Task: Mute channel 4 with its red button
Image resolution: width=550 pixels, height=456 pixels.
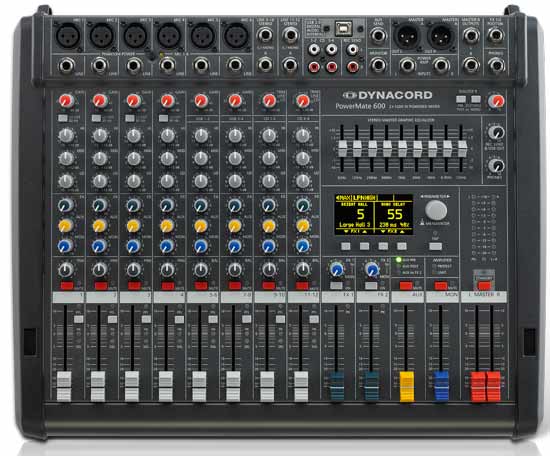Action: click(168, 286)
